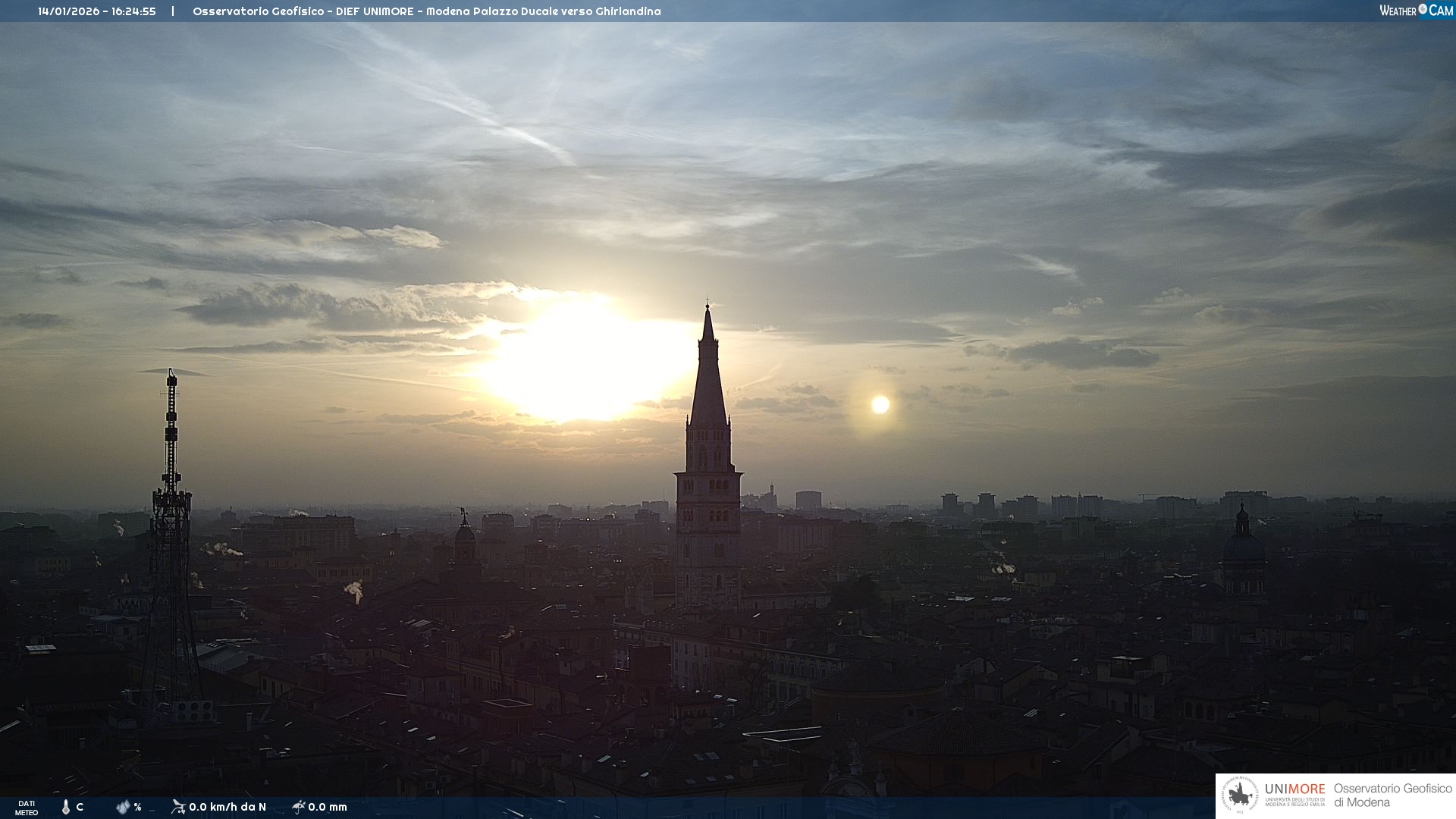Click the Osservatorio Geofisico camera title

tap(426, 11)
